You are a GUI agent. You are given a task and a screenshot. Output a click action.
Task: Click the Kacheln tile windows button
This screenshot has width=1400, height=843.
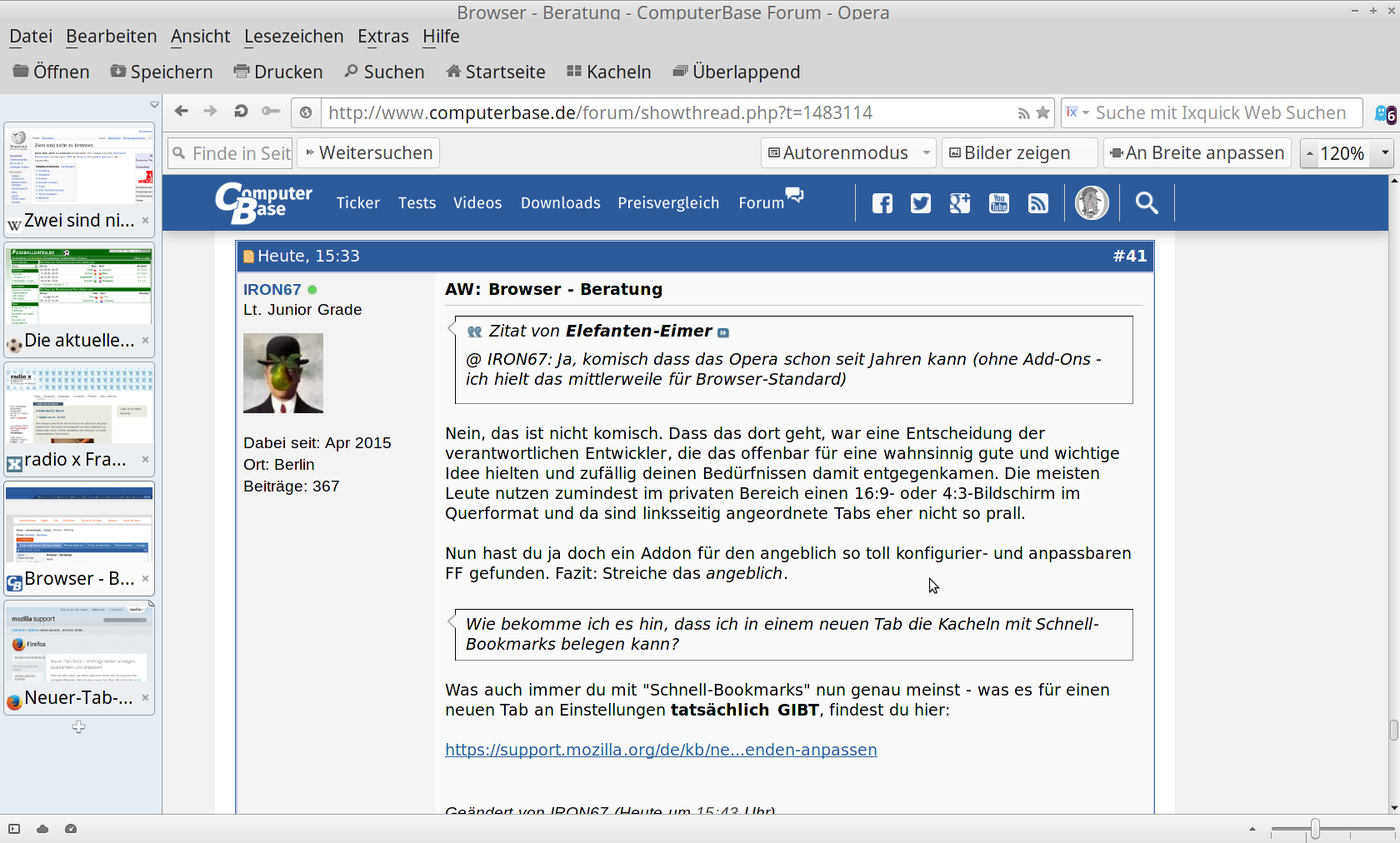pos(609,72)
